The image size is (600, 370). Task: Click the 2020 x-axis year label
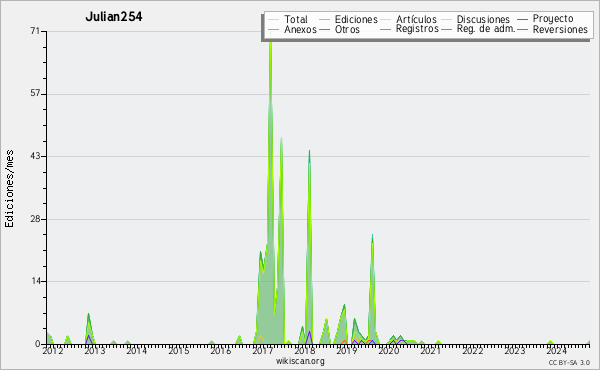(389, 350)
